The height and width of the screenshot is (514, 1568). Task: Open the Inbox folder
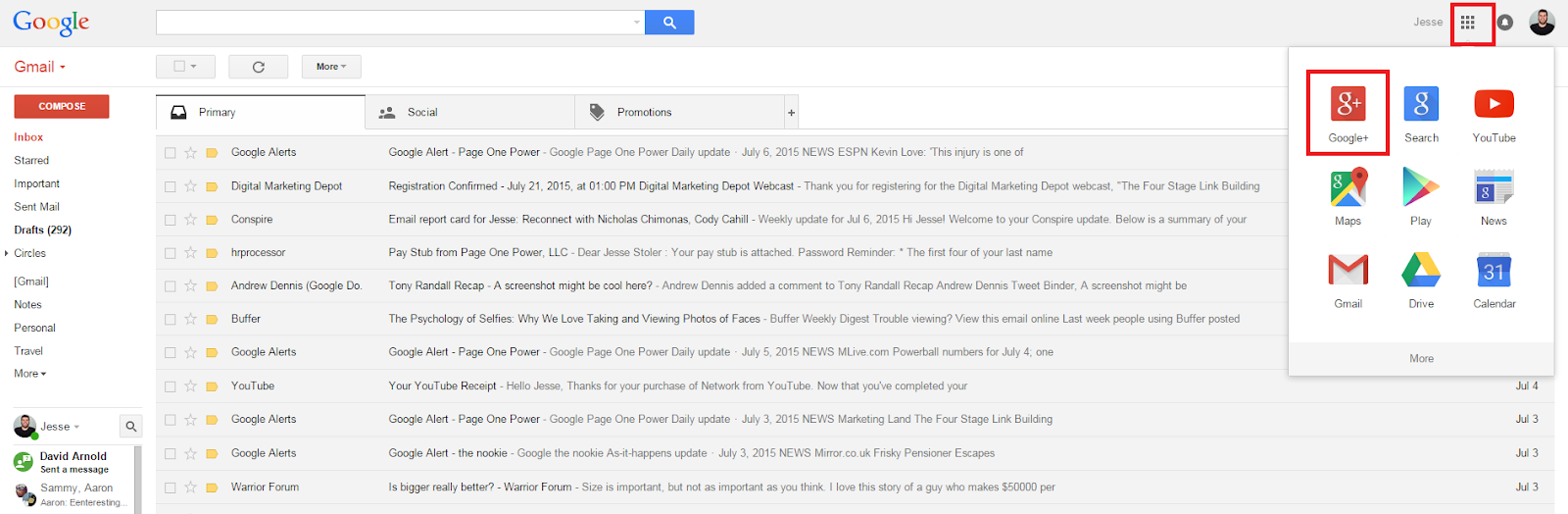coord(28,137)
